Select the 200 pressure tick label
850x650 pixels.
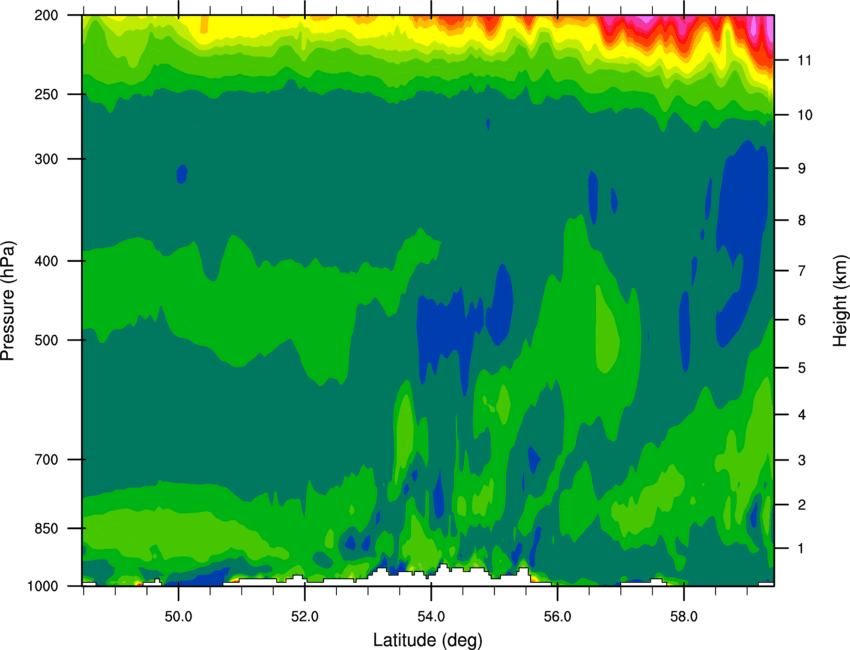tap(47, 15)
